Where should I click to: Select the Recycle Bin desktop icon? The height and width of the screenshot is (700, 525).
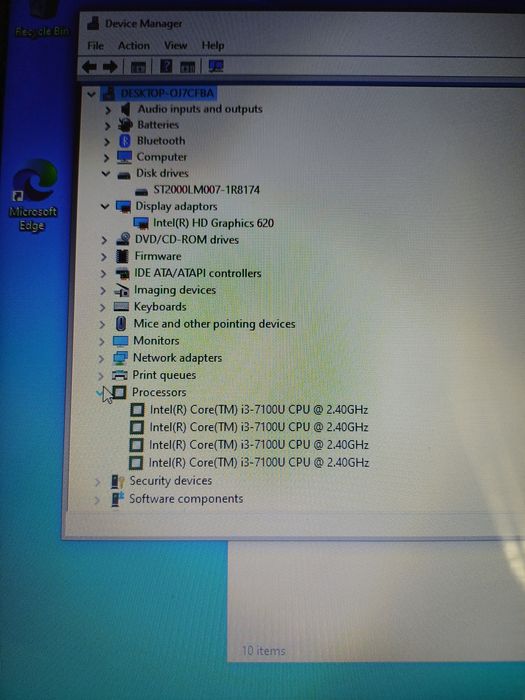point(41,19)
